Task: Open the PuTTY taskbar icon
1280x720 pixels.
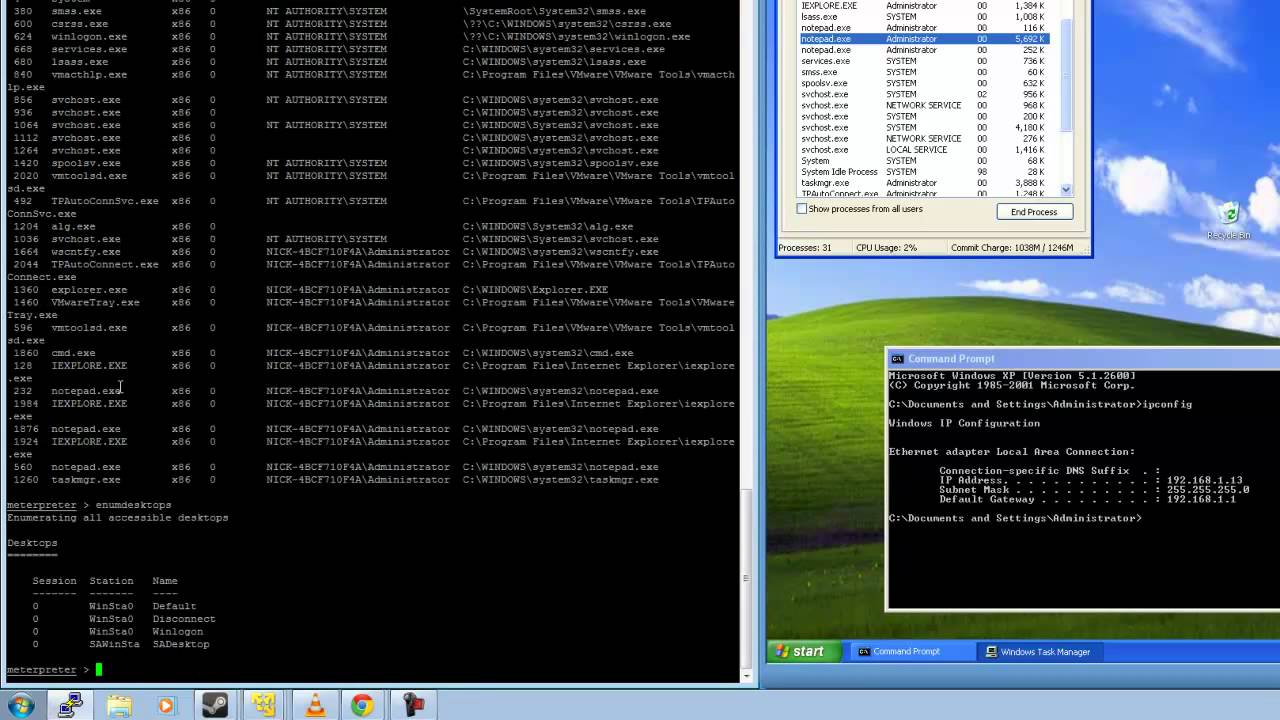Action: pyautogui.click(x=70, y=706)
